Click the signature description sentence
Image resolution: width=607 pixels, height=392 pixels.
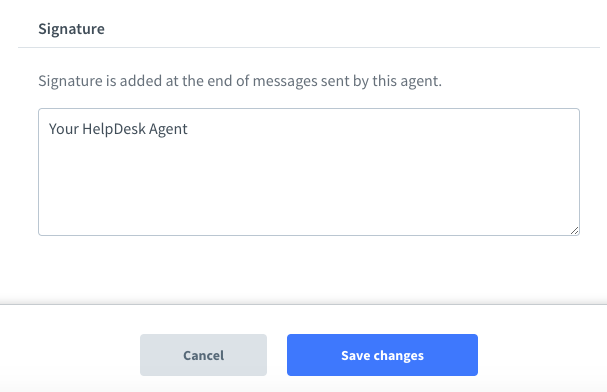pyautogui.click(x=240, y=81)
